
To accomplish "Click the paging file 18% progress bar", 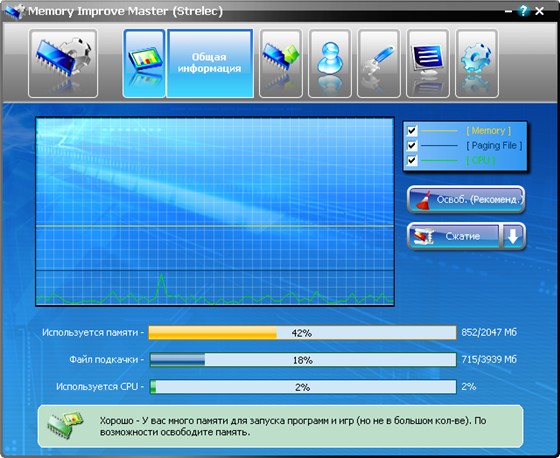I will click(302, 360).
